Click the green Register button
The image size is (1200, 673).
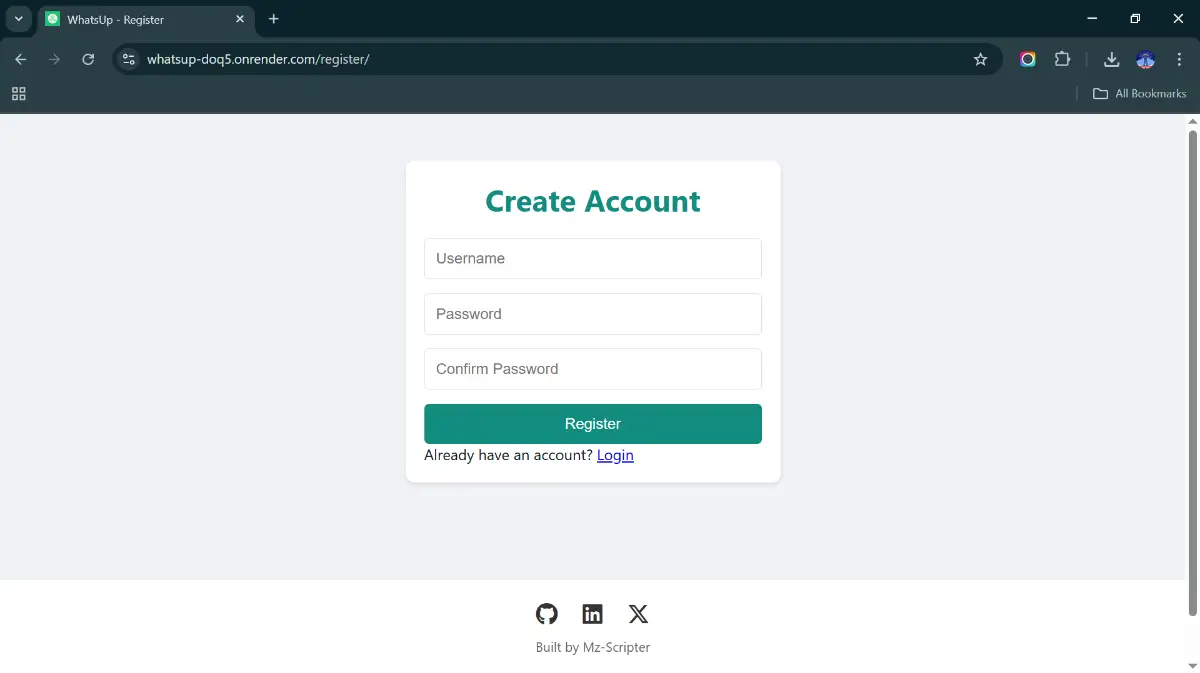pyautogui.click(x=593, y=424)
